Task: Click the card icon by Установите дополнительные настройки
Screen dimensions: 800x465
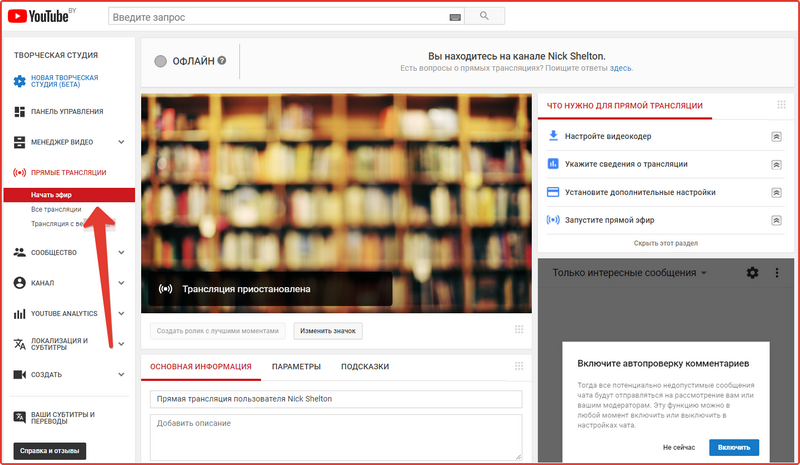Action: point(553,192)
